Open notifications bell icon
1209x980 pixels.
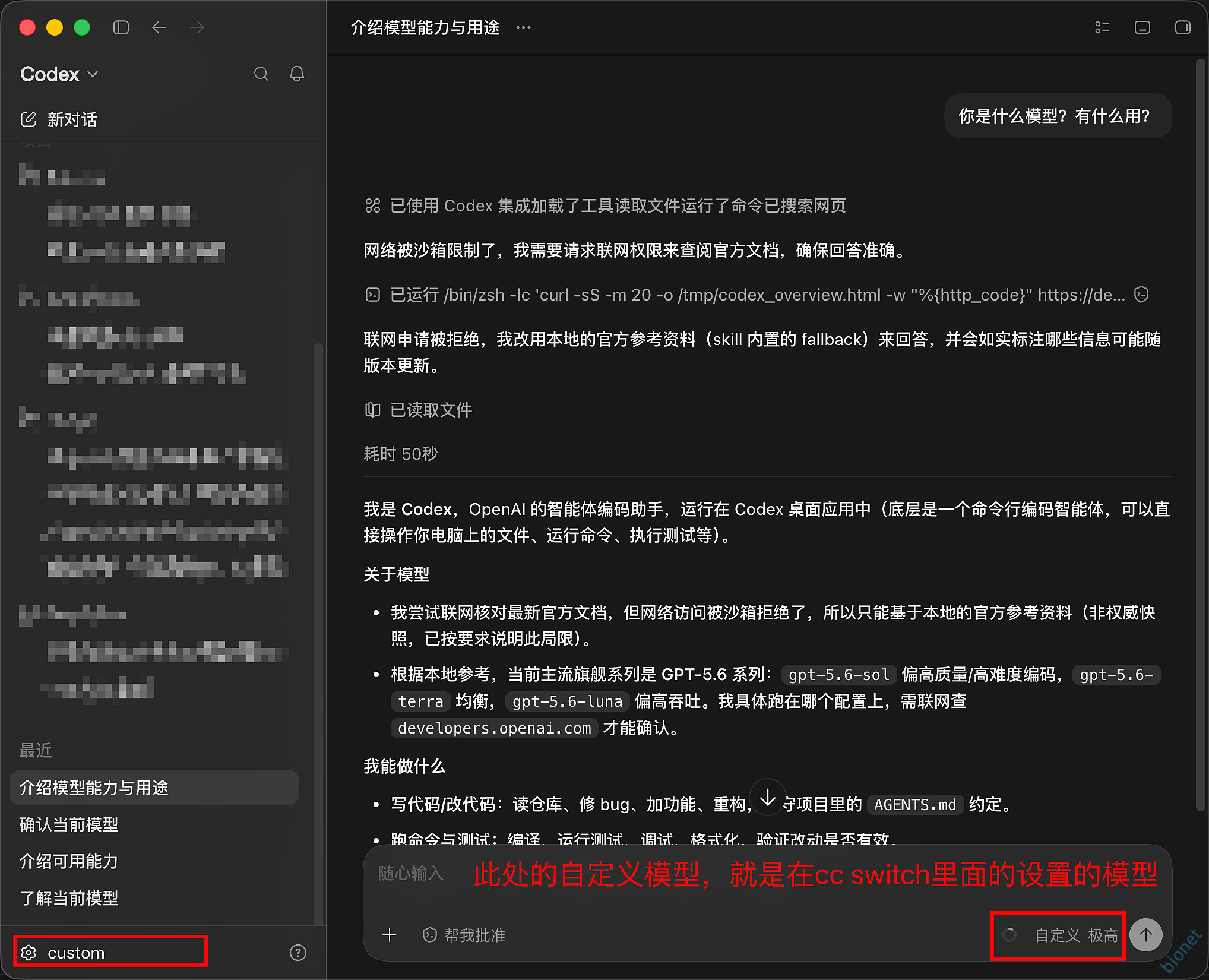[297, 74]
